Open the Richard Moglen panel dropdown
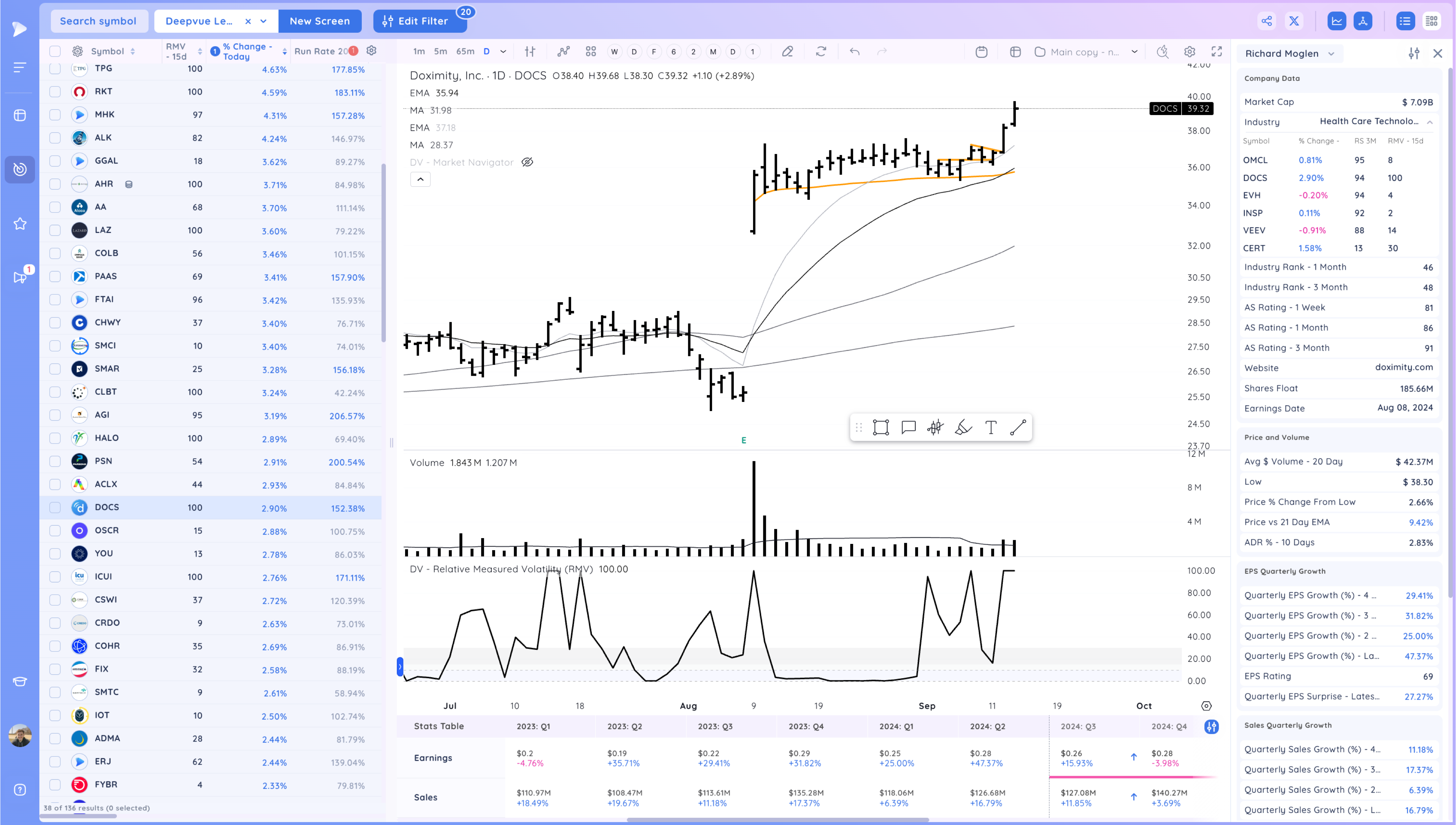The height and width of the screenshot is (825, 1456). coord(1332,54)
